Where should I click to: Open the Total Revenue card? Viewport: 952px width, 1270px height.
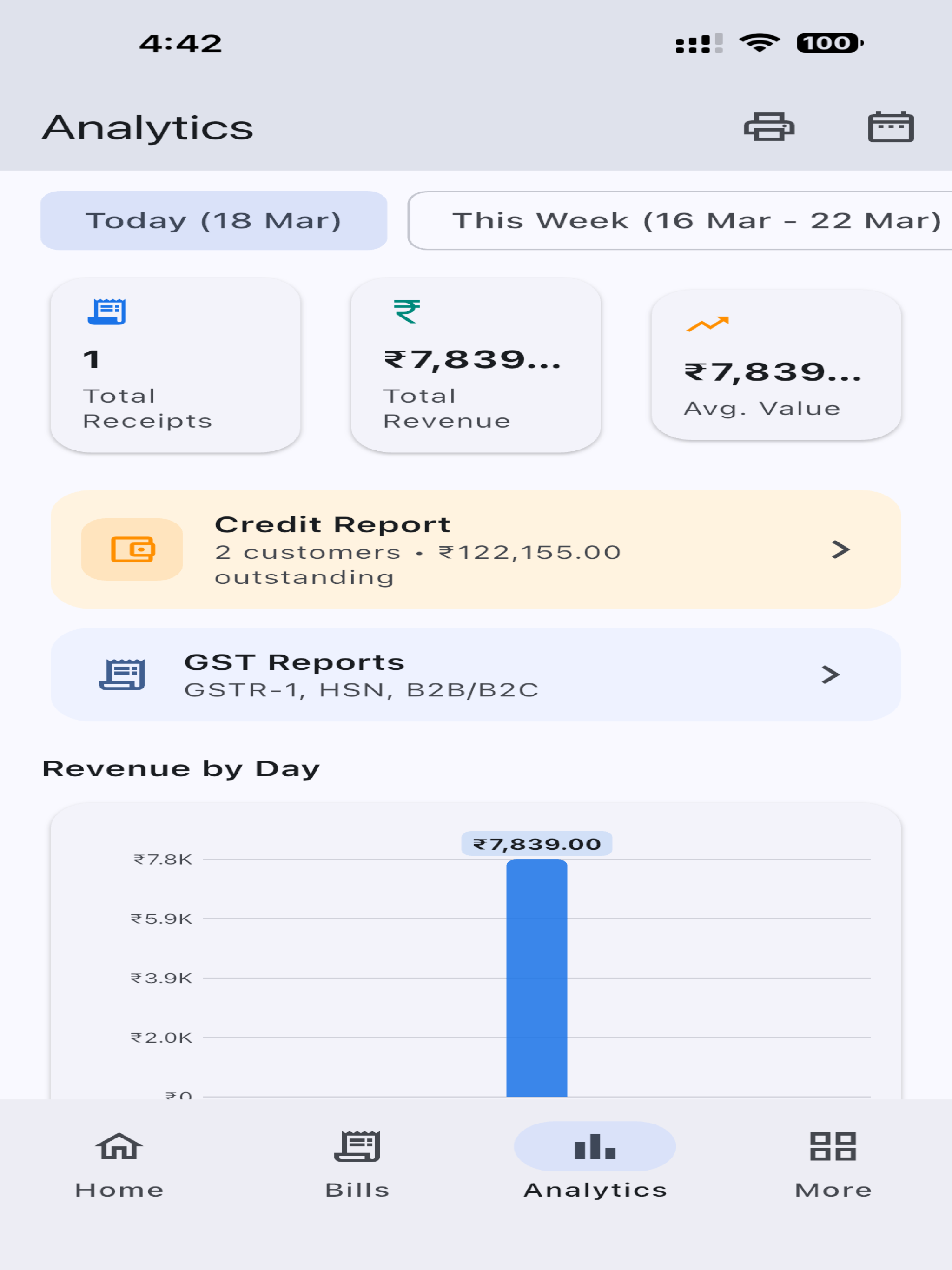(x=476, y=365)
